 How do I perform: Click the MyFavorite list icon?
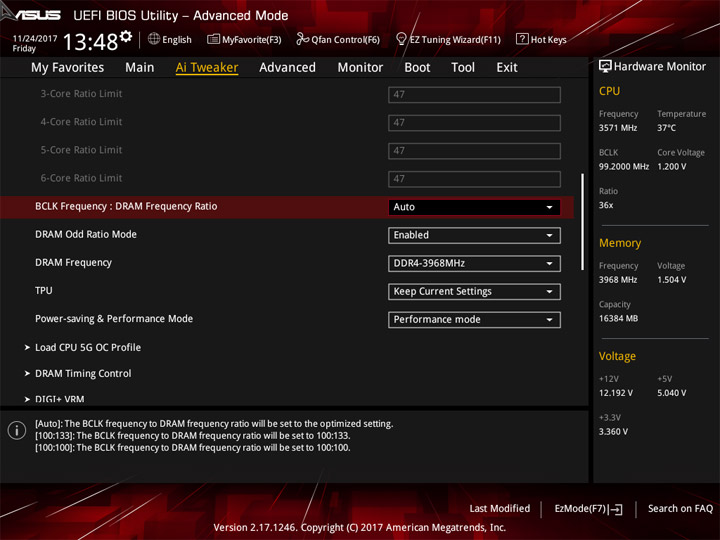213,39
